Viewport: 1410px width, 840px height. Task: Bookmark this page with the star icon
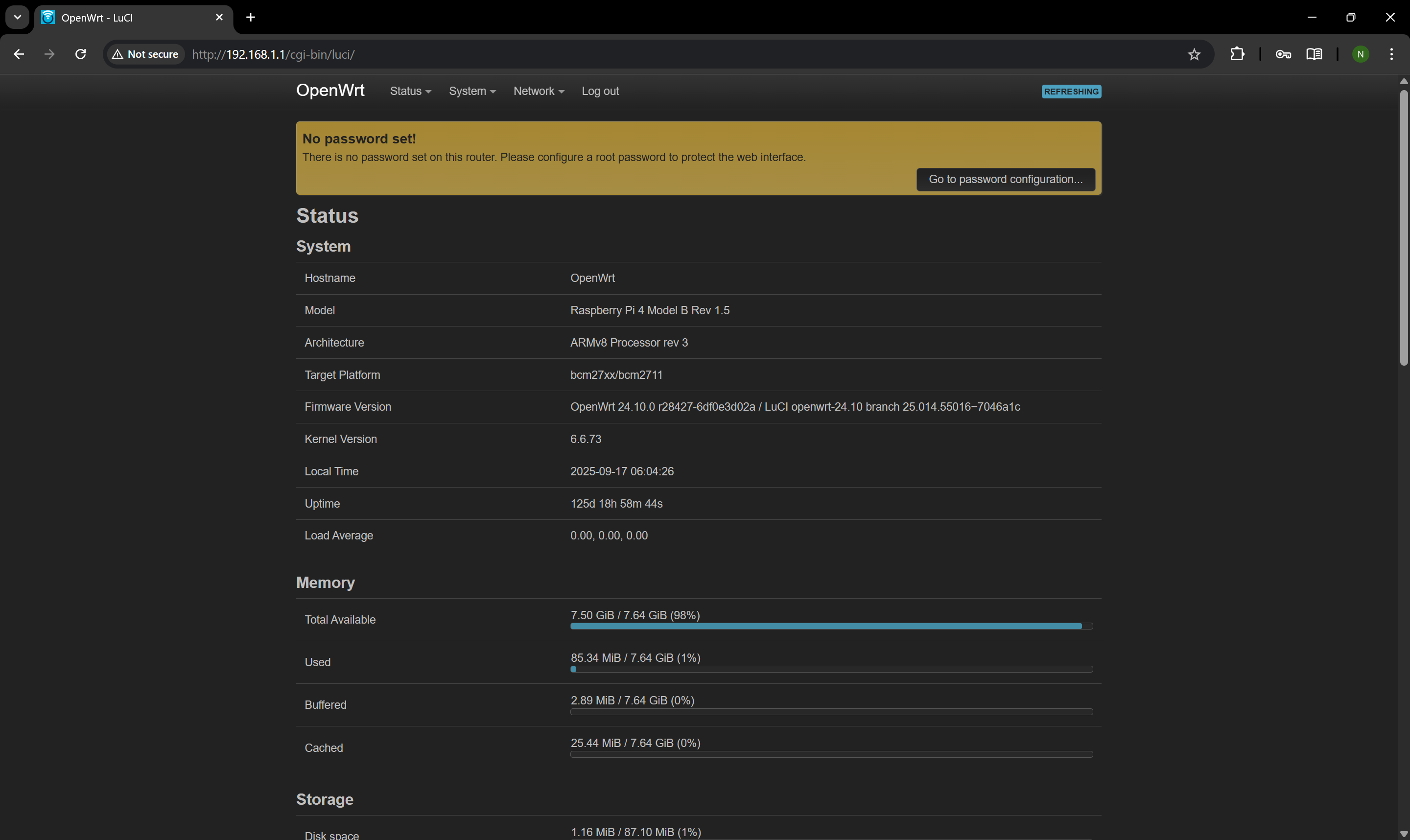click(x=1195, y=54)
